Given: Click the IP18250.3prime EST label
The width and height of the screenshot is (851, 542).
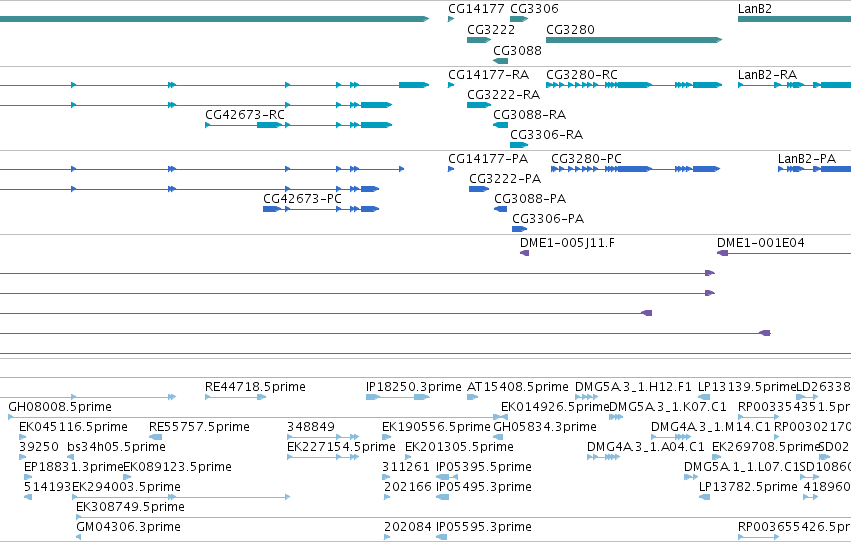Looking at the screenshot, I should tap(414, 387).
